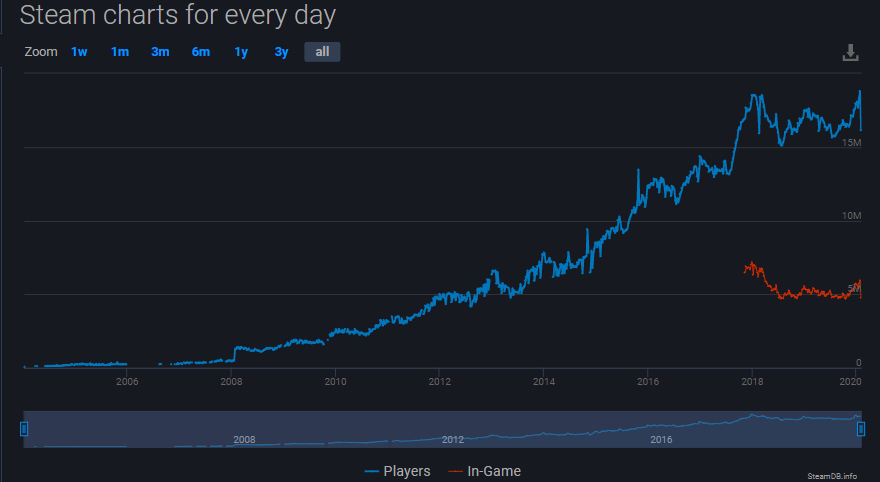
Task: Click the 2014 x-axis label
Action: pyautogui.click(x=543, y=381)
